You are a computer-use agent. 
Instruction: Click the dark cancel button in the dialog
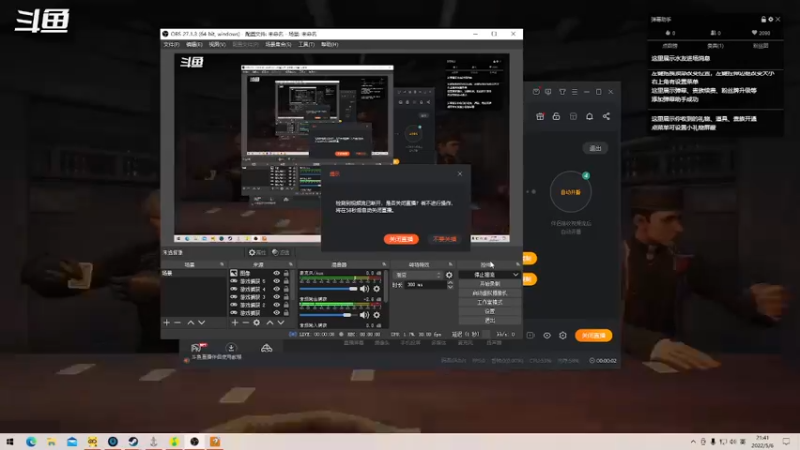[x=444, y=239]
